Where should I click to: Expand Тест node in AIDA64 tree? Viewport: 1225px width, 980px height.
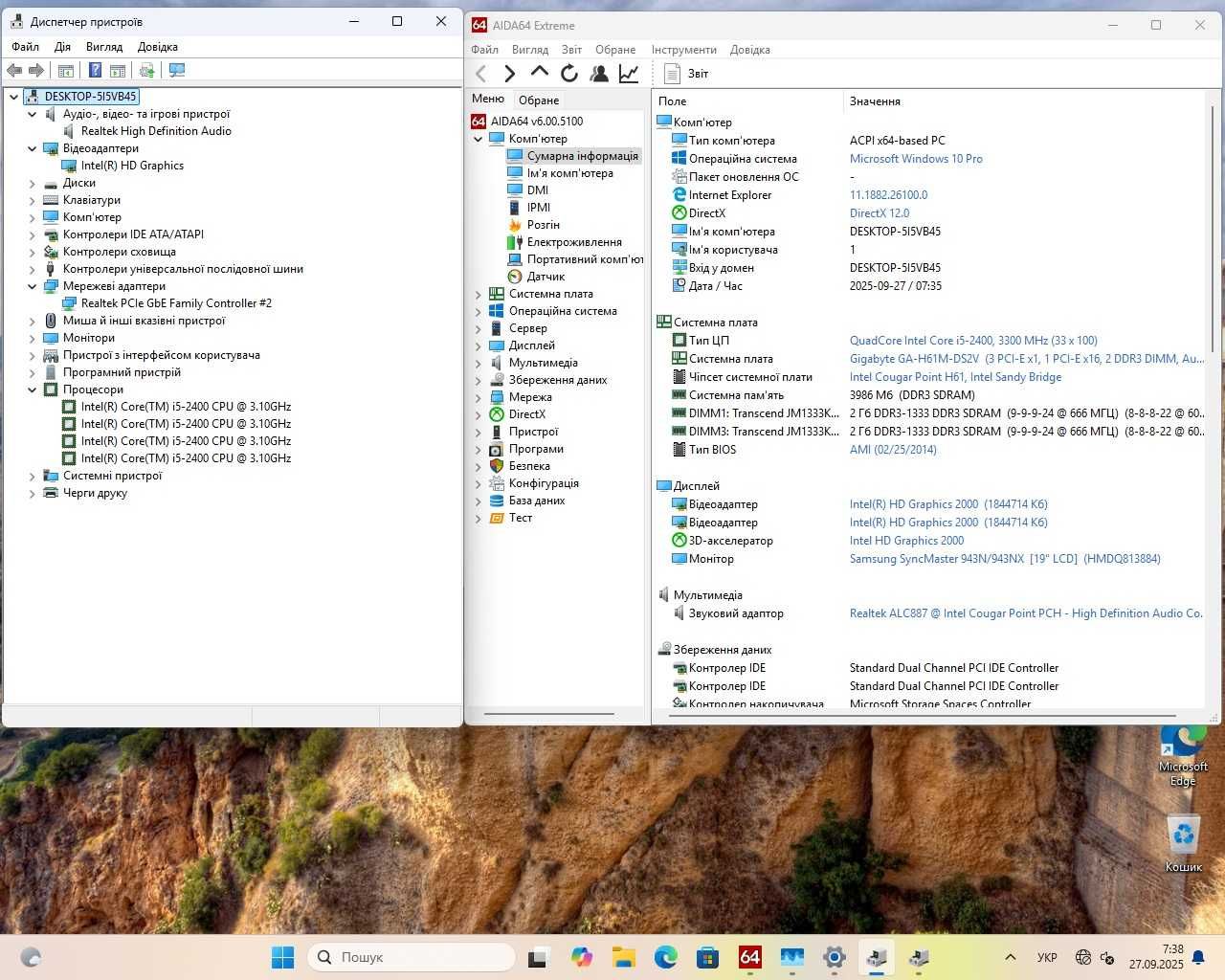[x=479, y=518]
